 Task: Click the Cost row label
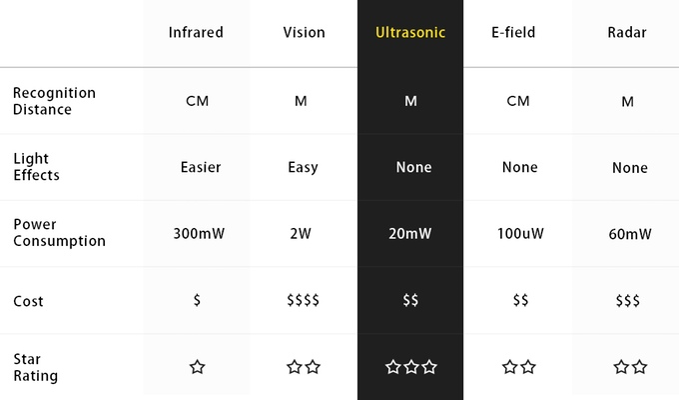point(28,301)
